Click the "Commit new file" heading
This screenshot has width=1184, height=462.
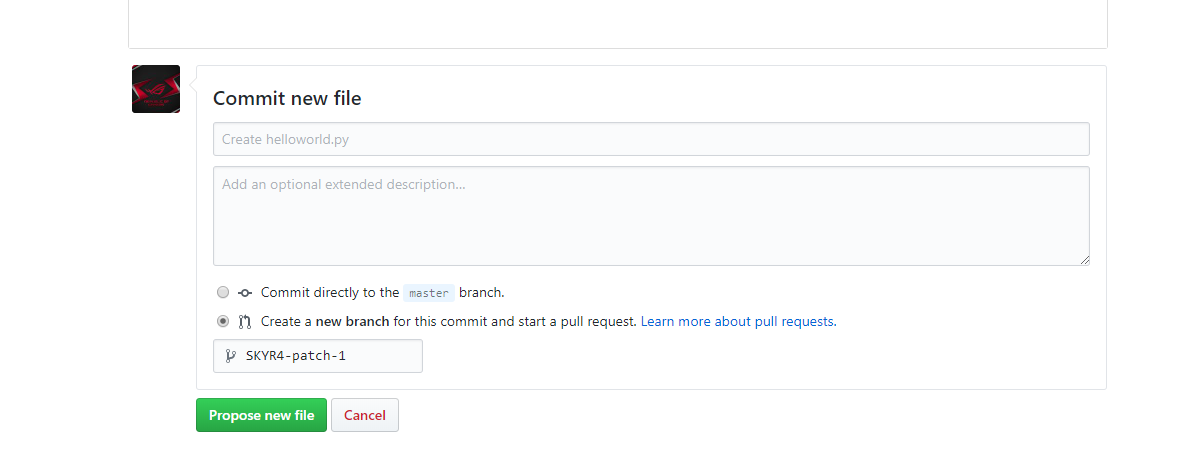287,98
